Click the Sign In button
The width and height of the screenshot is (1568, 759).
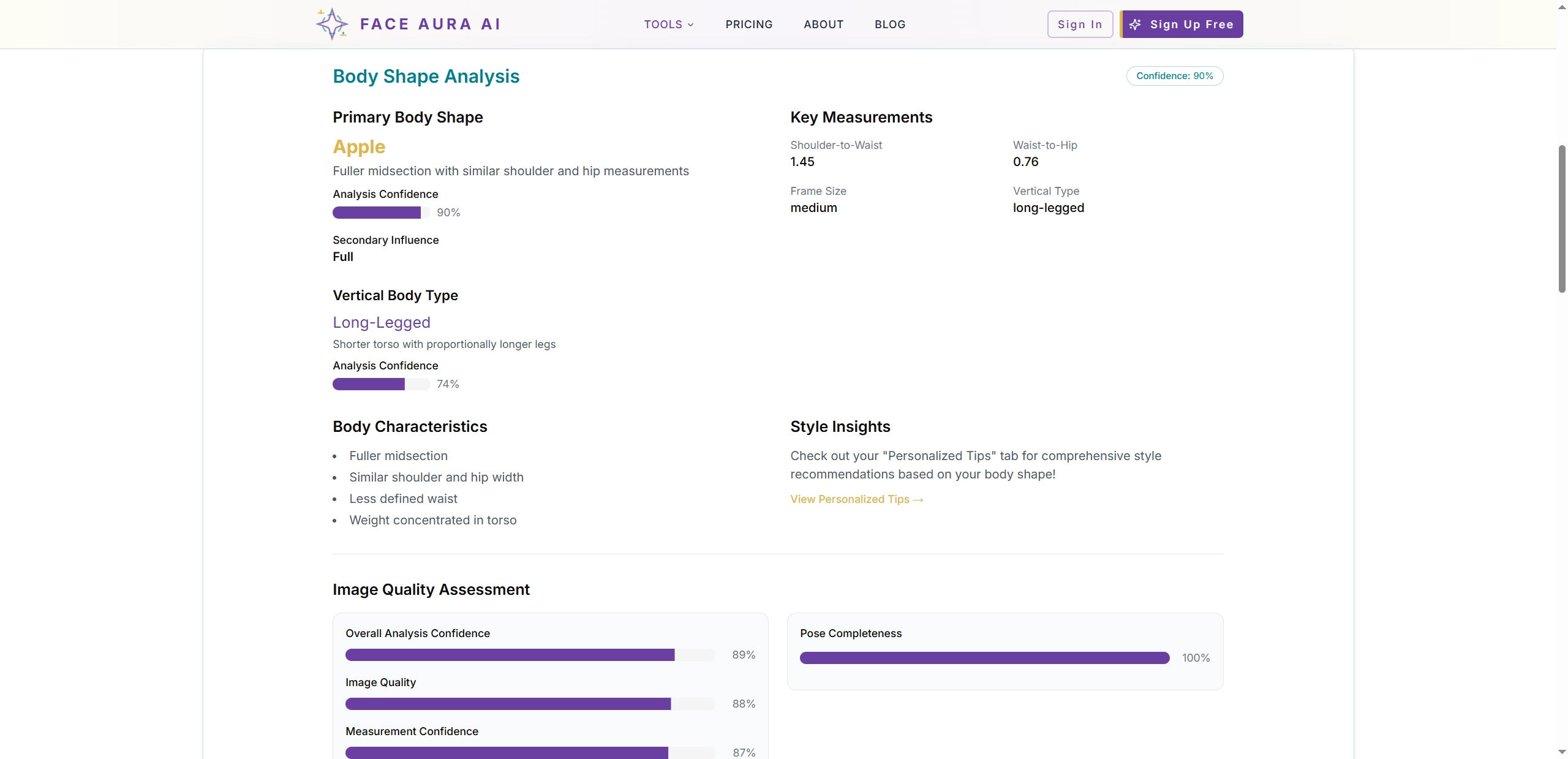pyautogui.click(x=1079, y=25)
